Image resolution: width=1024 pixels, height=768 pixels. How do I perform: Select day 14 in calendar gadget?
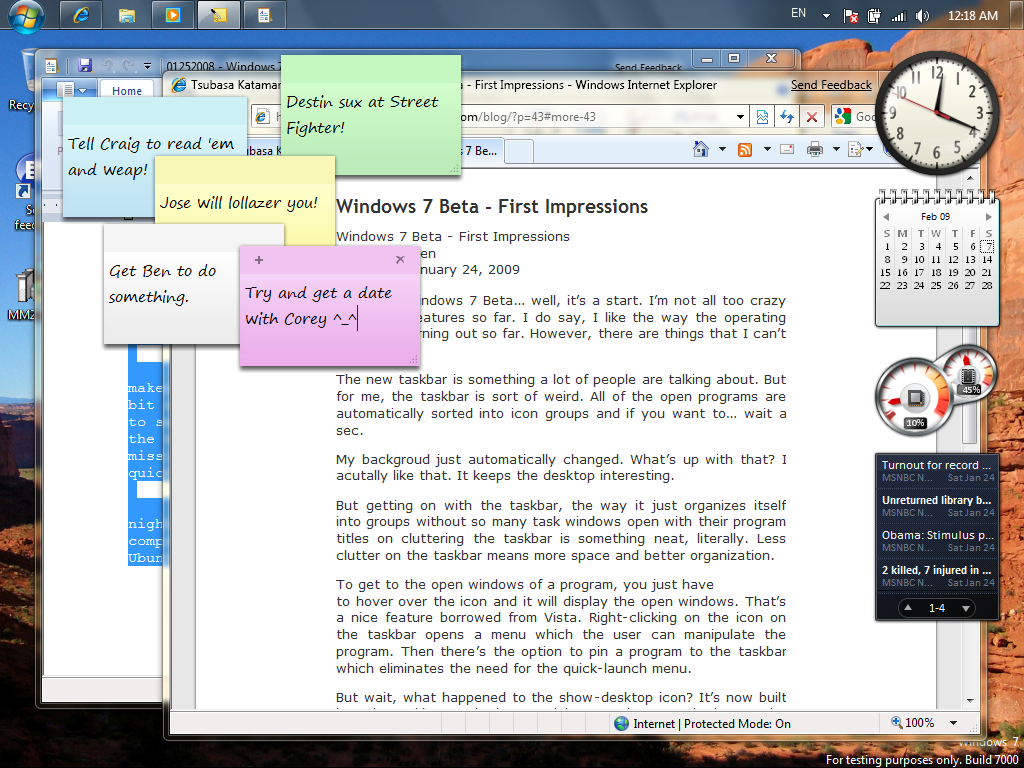pyautogui.click(x=987, y=259)
